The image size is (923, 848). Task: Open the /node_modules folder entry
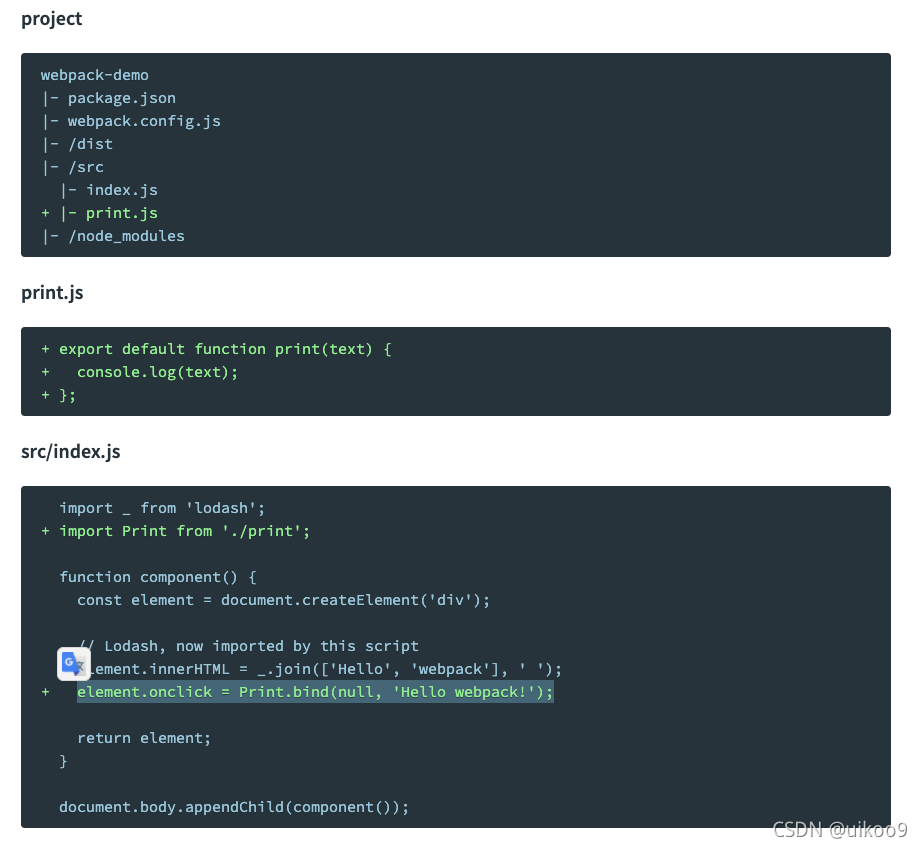coord(126,236)
